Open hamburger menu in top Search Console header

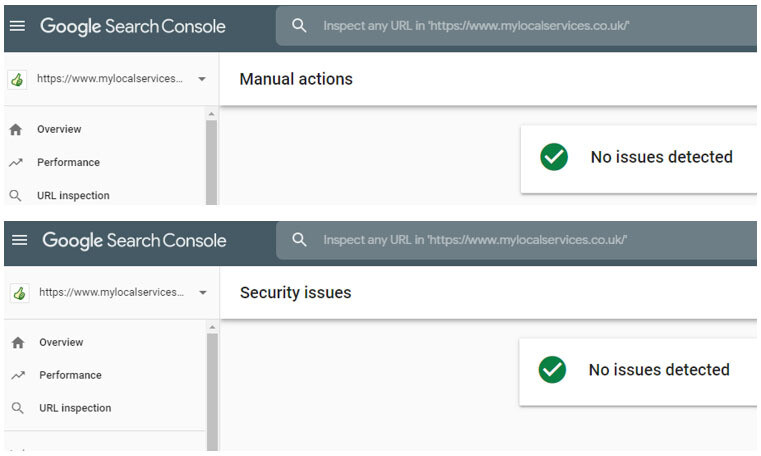[x=16, y=26]
